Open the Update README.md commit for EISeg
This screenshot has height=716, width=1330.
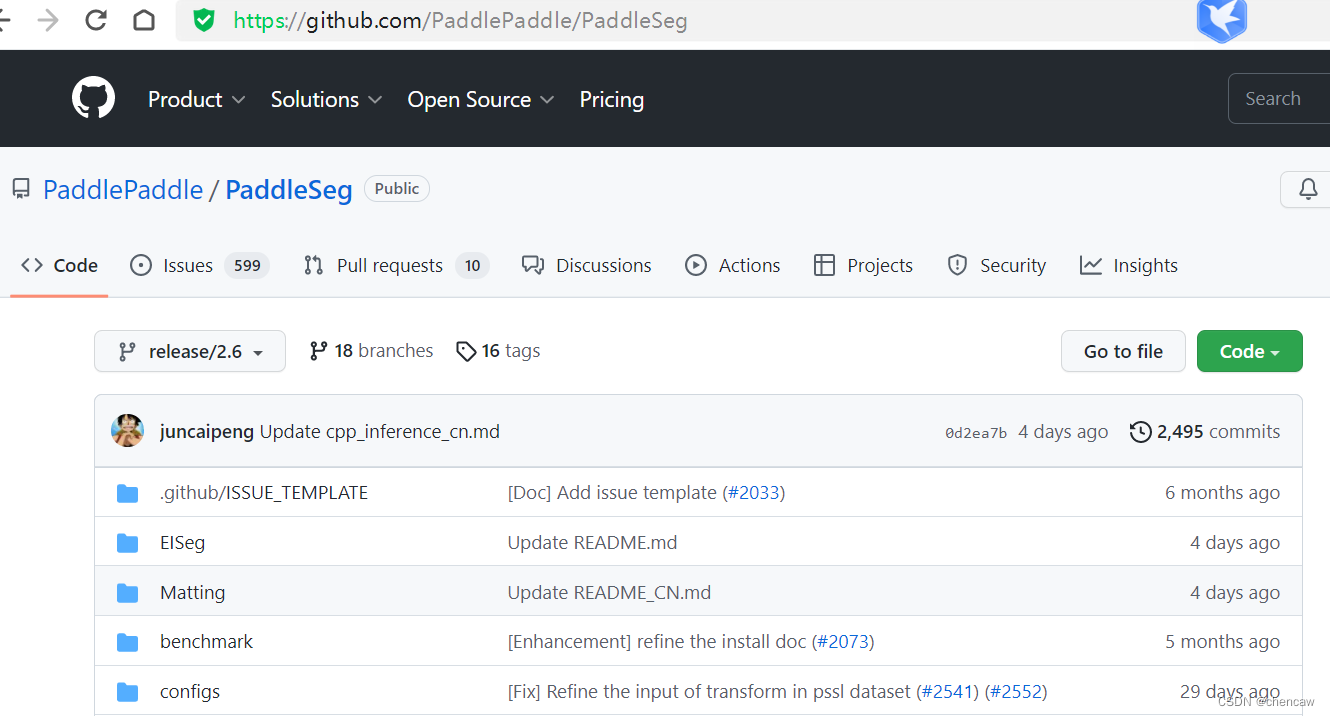(x=592, y=543)
